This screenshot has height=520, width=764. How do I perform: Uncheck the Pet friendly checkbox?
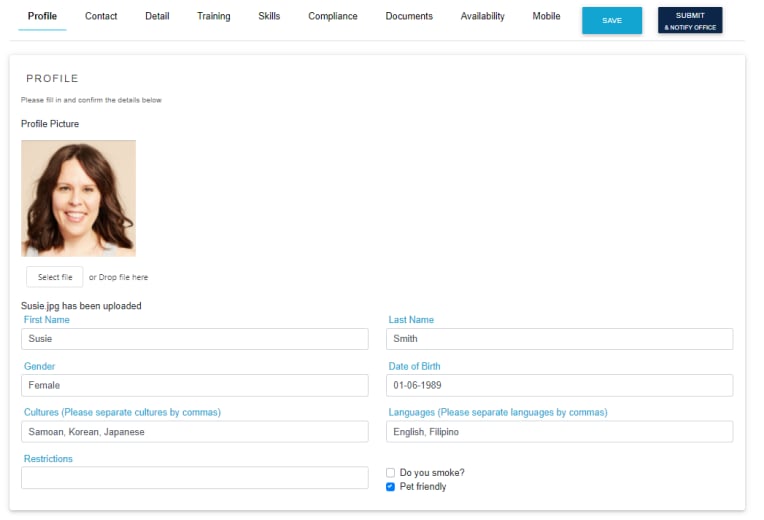point(390,487)
